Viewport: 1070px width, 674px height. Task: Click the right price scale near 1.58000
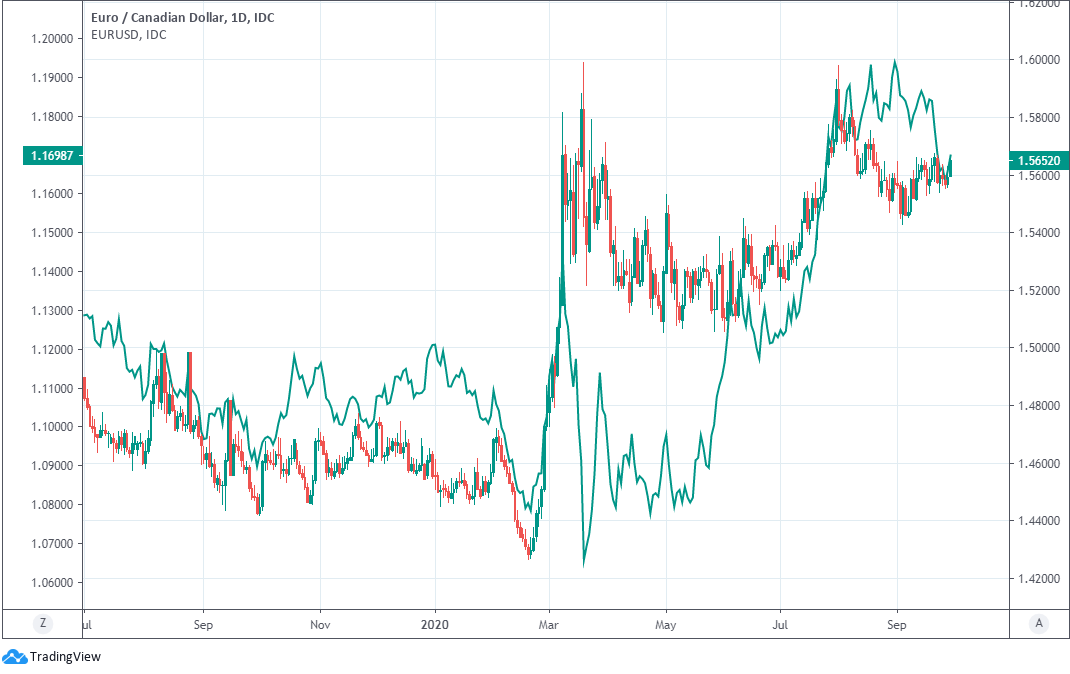pyautogui.click(x=1035, y=118)
